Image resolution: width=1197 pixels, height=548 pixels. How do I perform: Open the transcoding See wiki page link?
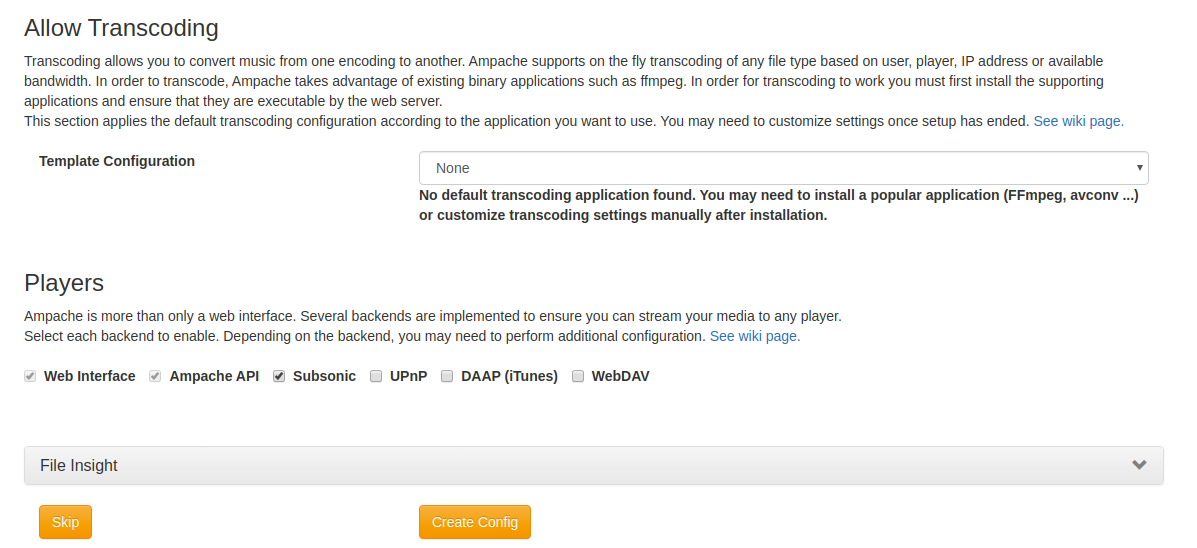pyautogui.click(x=1078, y=121)
